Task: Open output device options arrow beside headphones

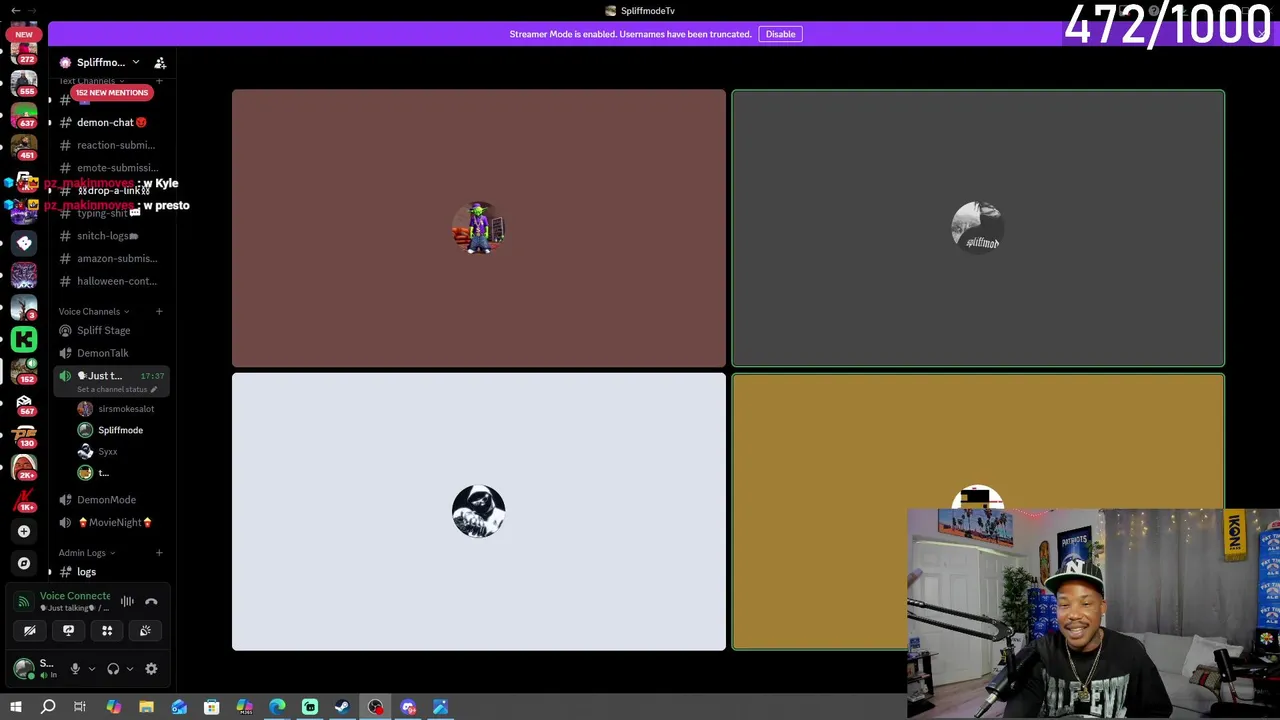Action: click(129, 669)
